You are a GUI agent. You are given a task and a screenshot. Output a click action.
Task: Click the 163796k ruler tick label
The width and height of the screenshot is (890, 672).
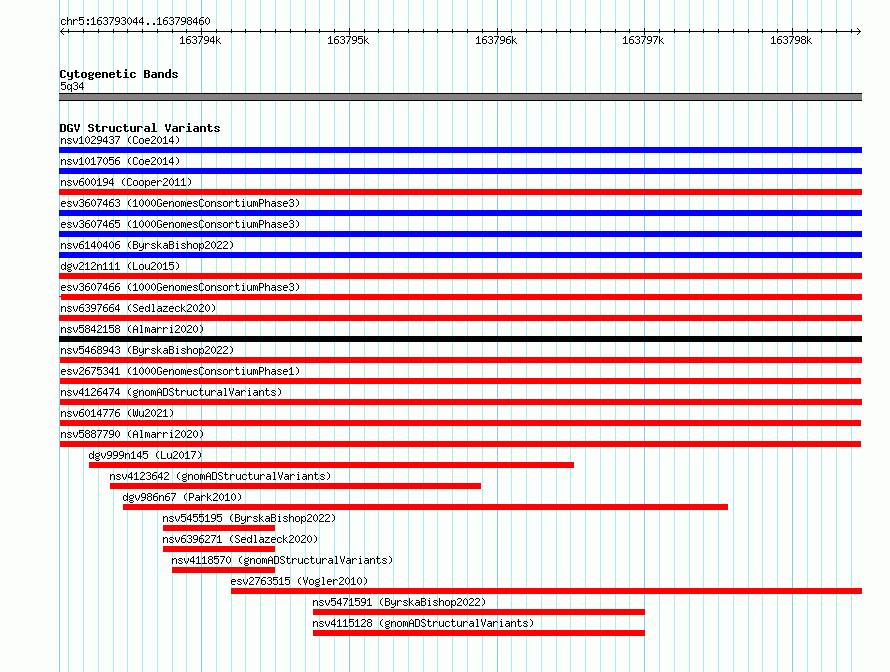(x=496, y=40)
